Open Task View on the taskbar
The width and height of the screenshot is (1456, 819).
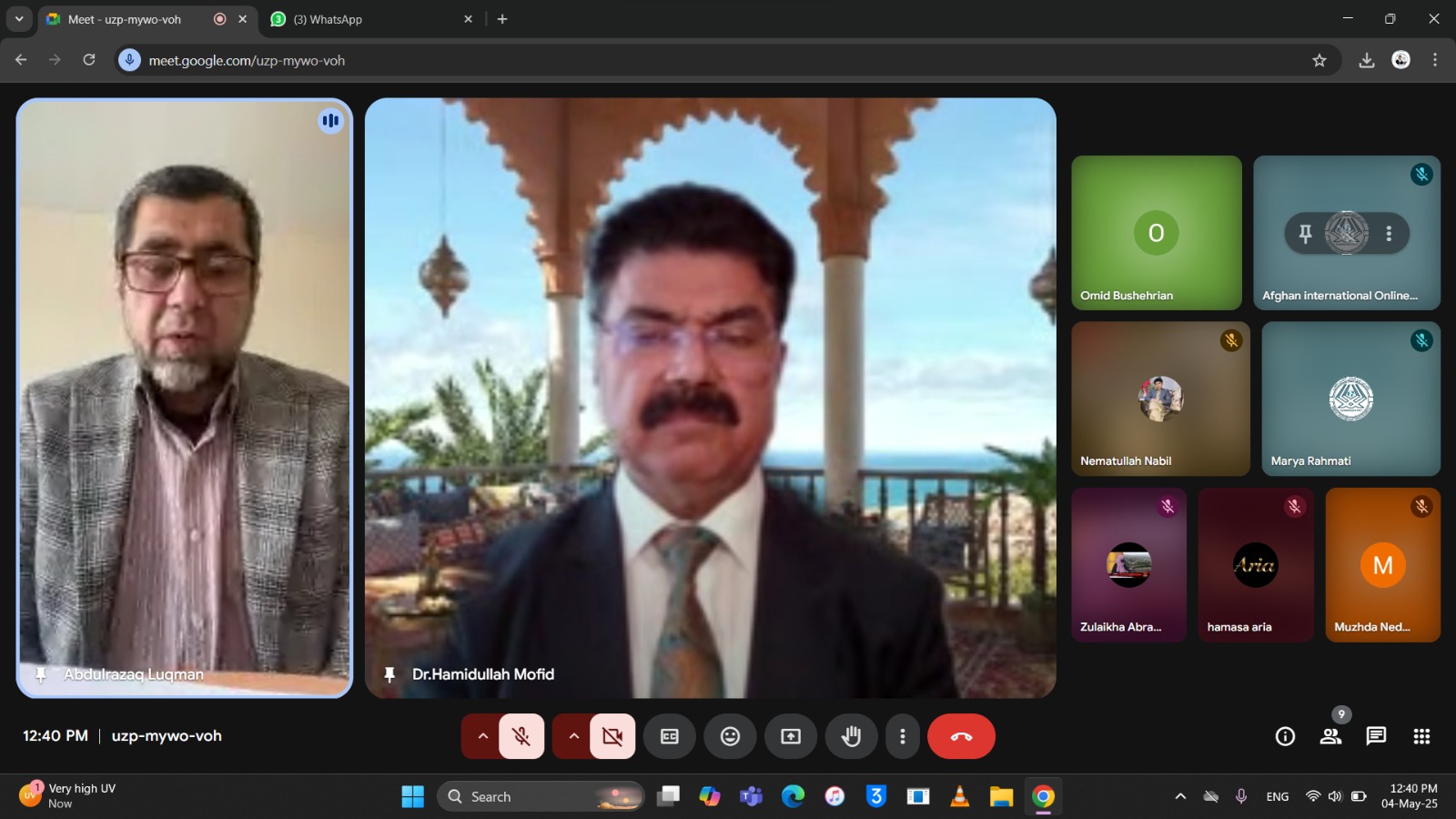point(669,797)
